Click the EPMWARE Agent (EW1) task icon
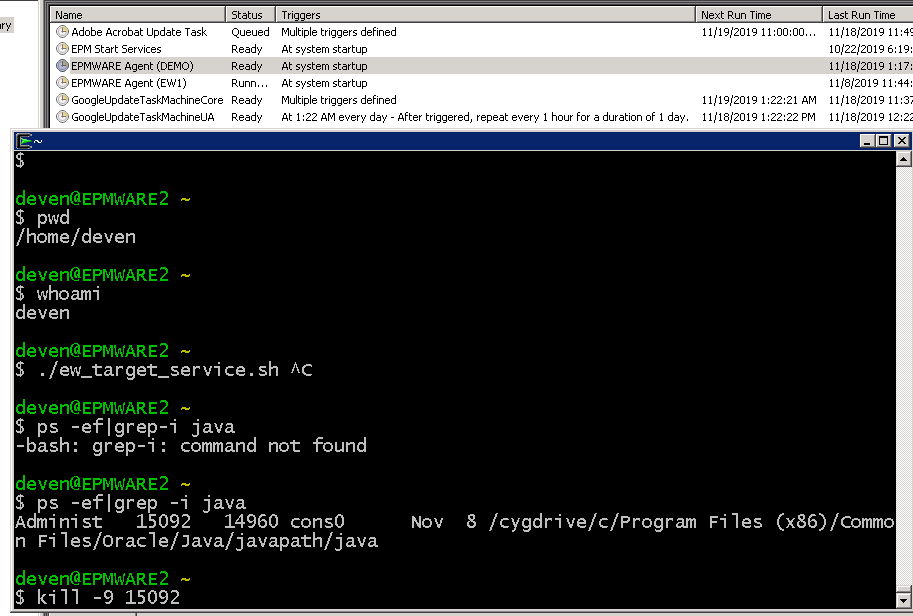913x616 pixels. click(62, 83)
